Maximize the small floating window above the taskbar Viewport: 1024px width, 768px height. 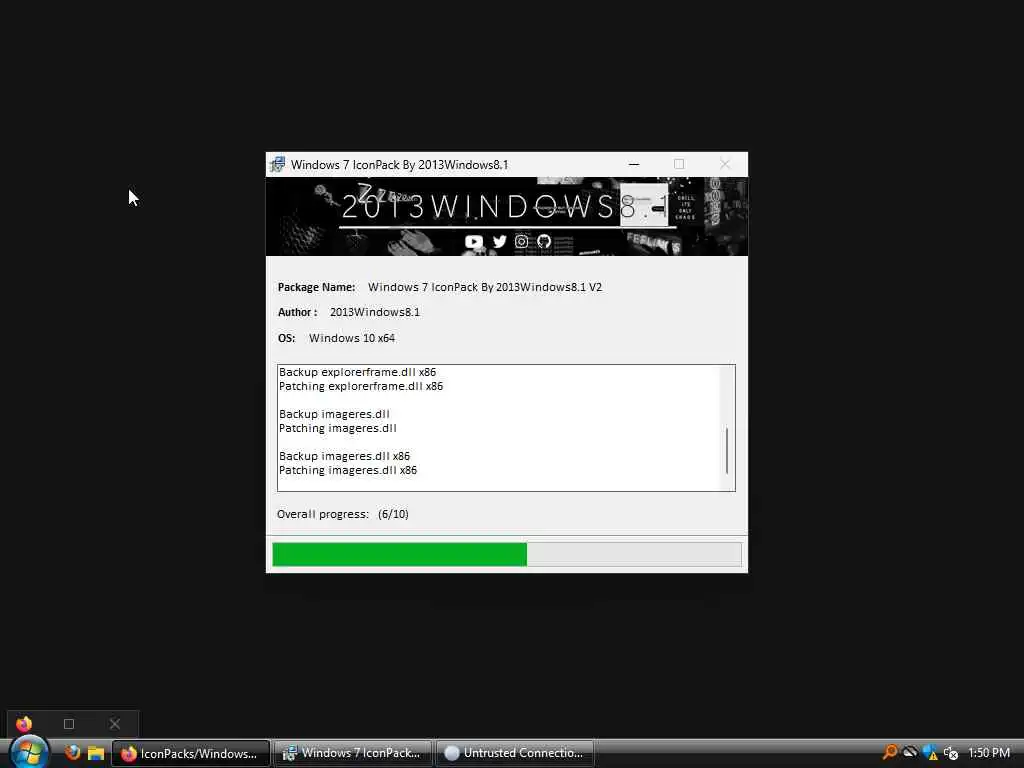coord(69,724)
